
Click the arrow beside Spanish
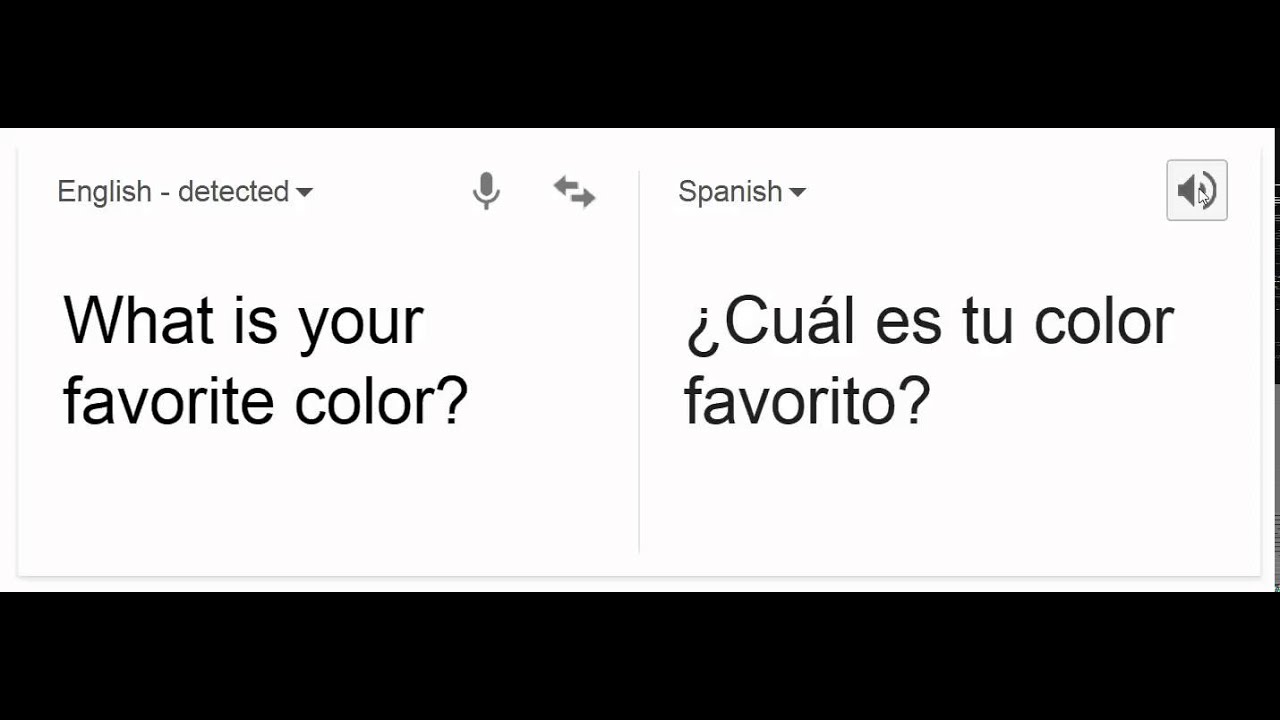797,192
